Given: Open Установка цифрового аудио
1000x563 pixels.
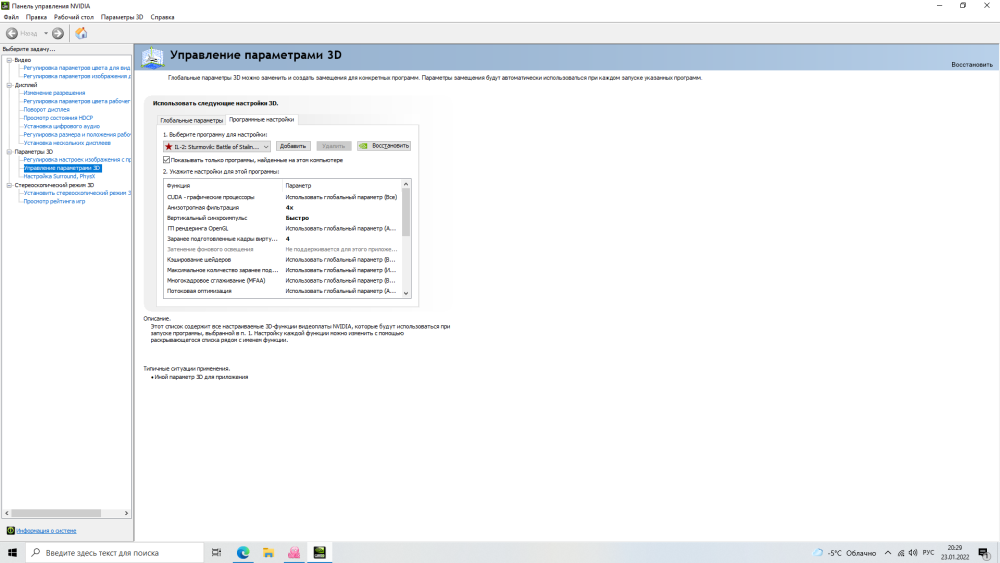Looking at the screenshot, I should (x=61, y=126).
